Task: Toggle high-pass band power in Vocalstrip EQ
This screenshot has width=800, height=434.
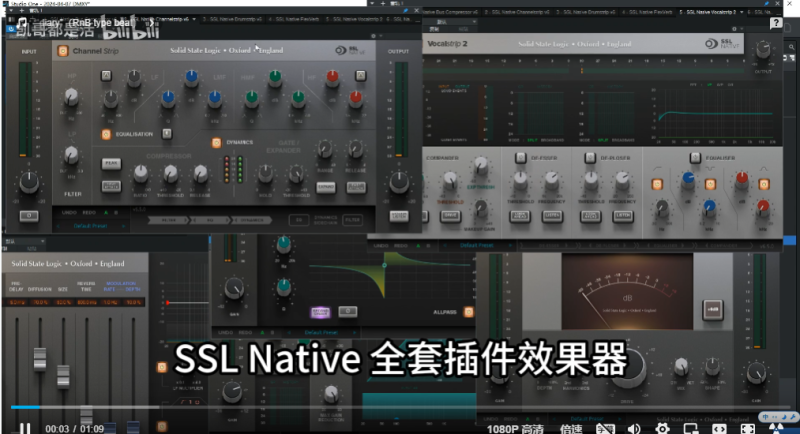Action: point(657,184)
